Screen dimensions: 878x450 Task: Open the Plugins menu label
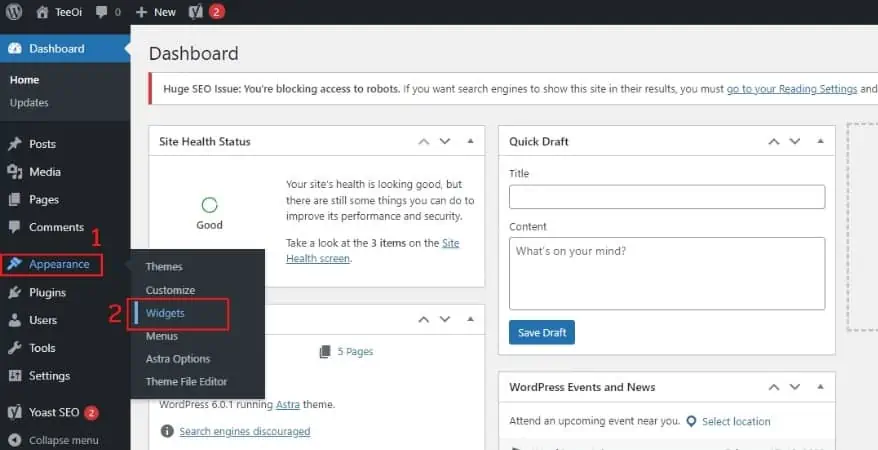click(47, 293)
